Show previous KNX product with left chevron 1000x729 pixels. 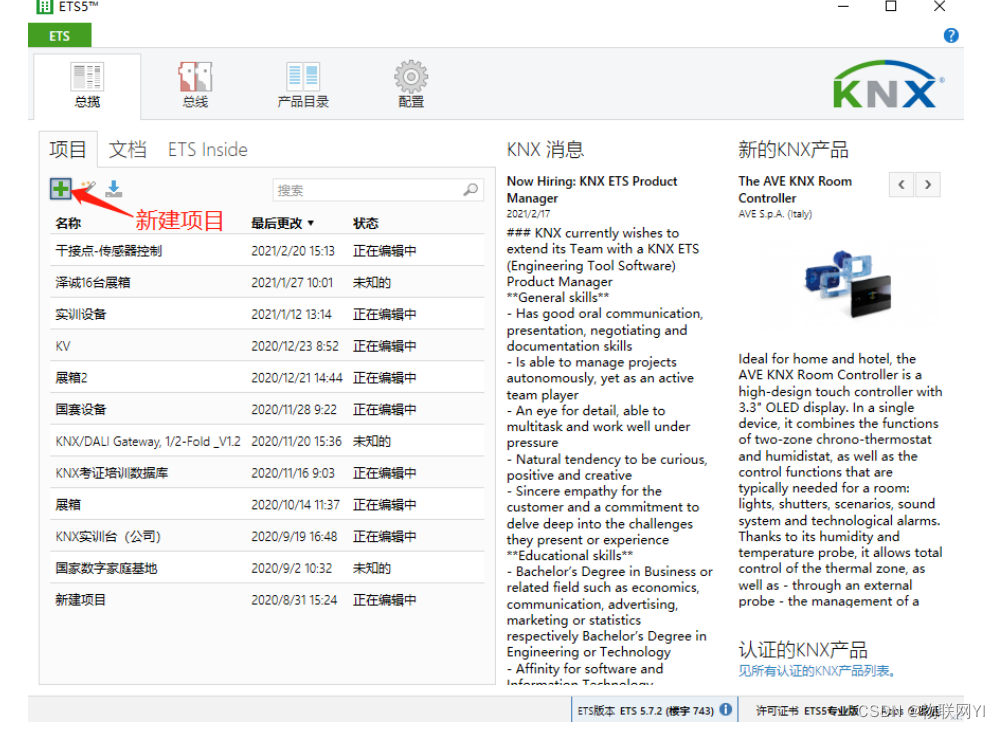pyautogui.click(x=901, y=185)
